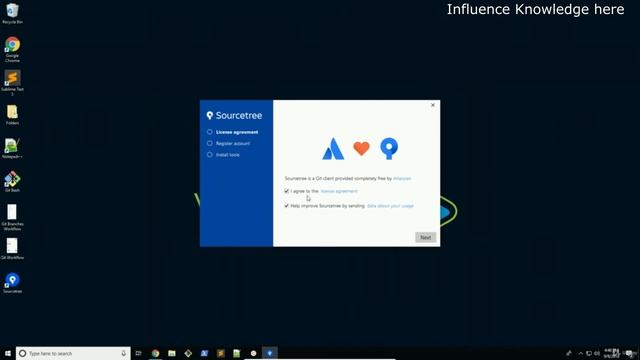The height and width of the screenshot is (360, 640).
Task: Focus the taskbar search box
Action: [73, 353]
